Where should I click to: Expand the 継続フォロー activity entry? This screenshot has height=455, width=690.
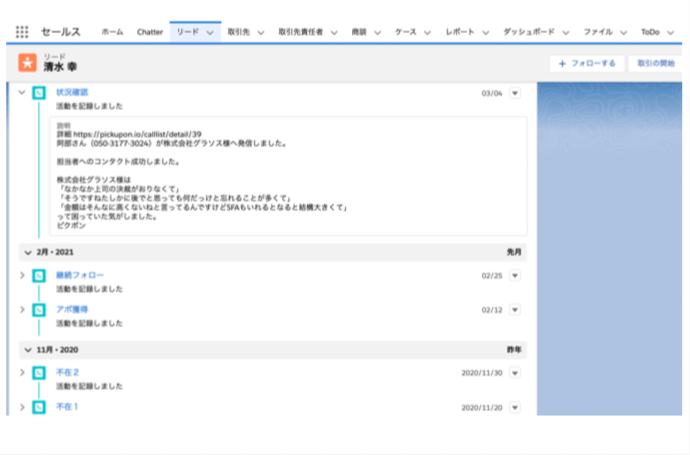21,275
